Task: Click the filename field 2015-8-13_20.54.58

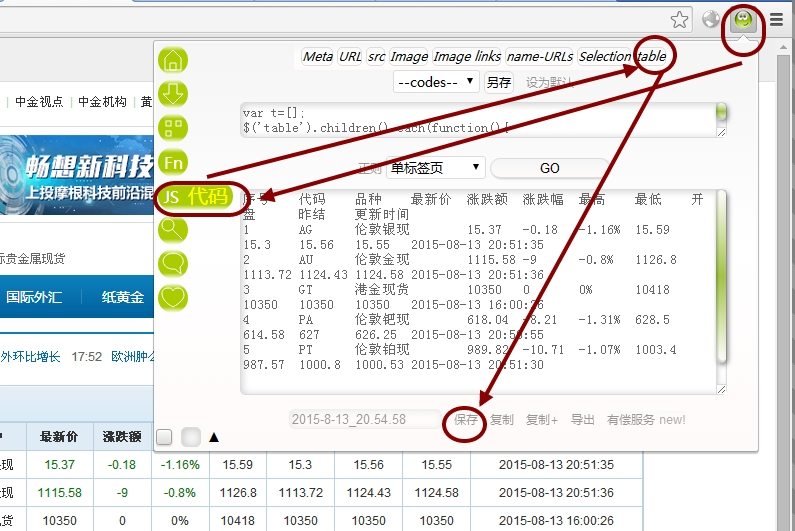Action: point(365,419)
